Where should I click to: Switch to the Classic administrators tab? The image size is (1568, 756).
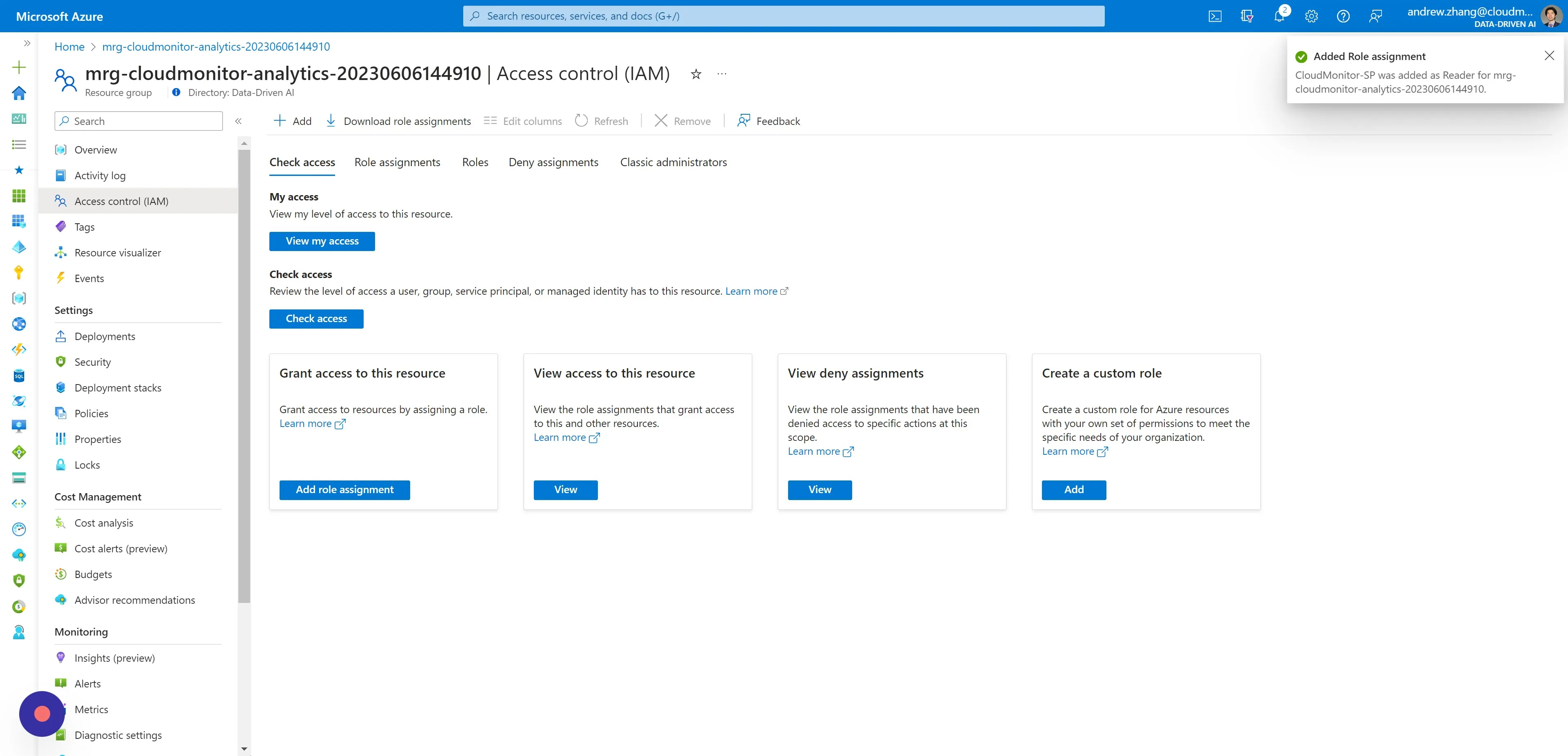tap(673, 162)
